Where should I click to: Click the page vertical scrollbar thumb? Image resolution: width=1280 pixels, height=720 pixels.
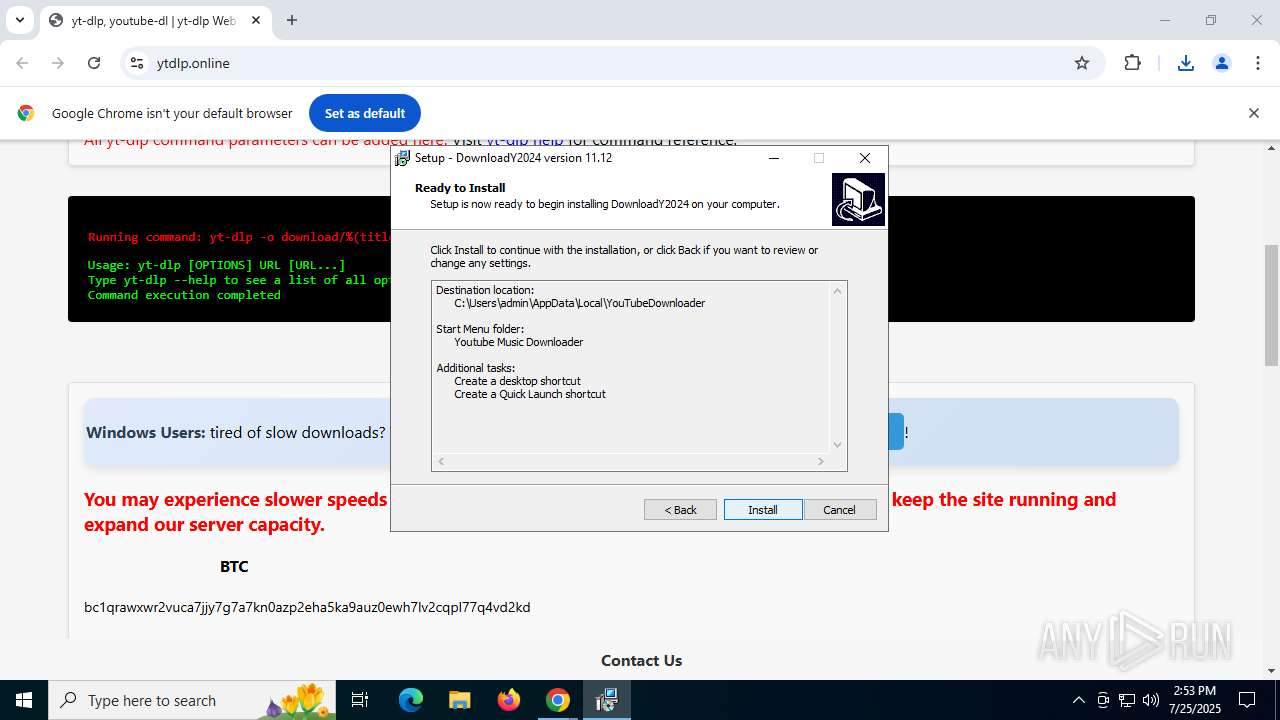(x=1271, y=305)
